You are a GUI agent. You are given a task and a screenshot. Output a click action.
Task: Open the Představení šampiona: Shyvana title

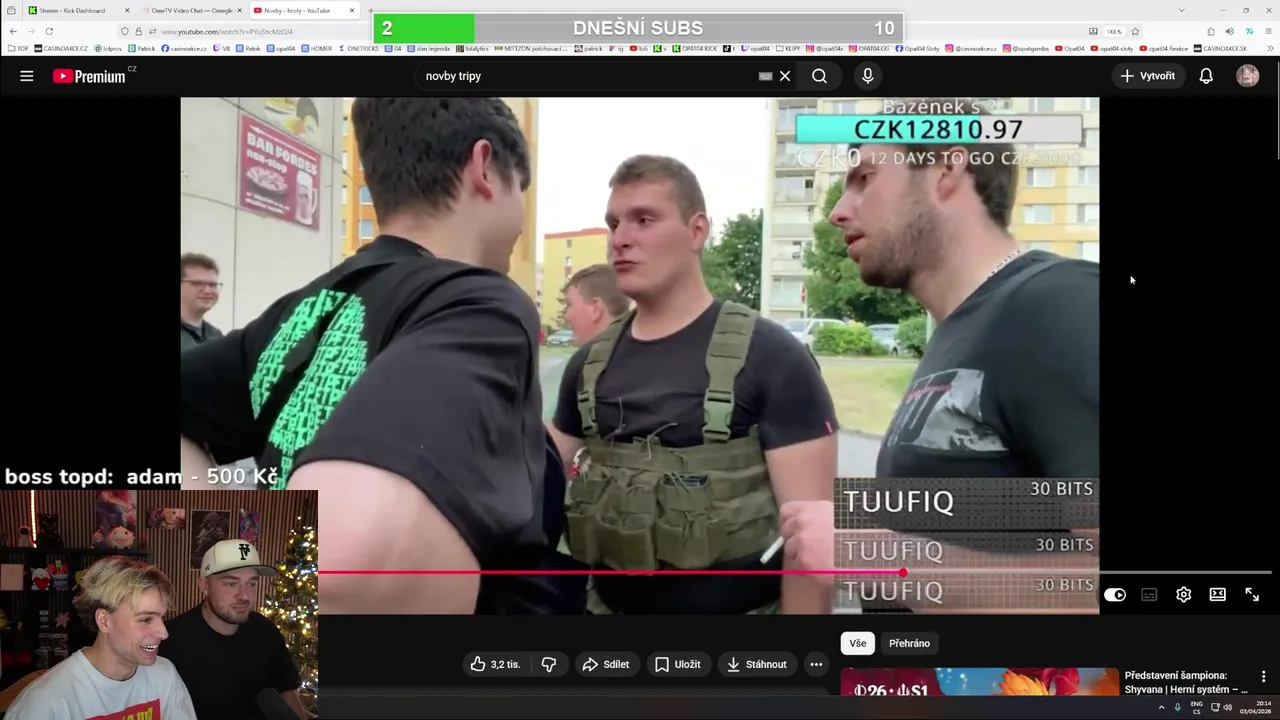click(1186, 682)
